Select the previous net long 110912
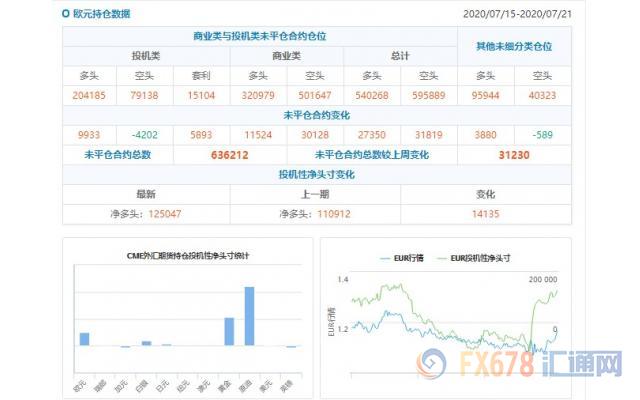The image size is (640, 400). pyautogui.click(x=334, y=214)
